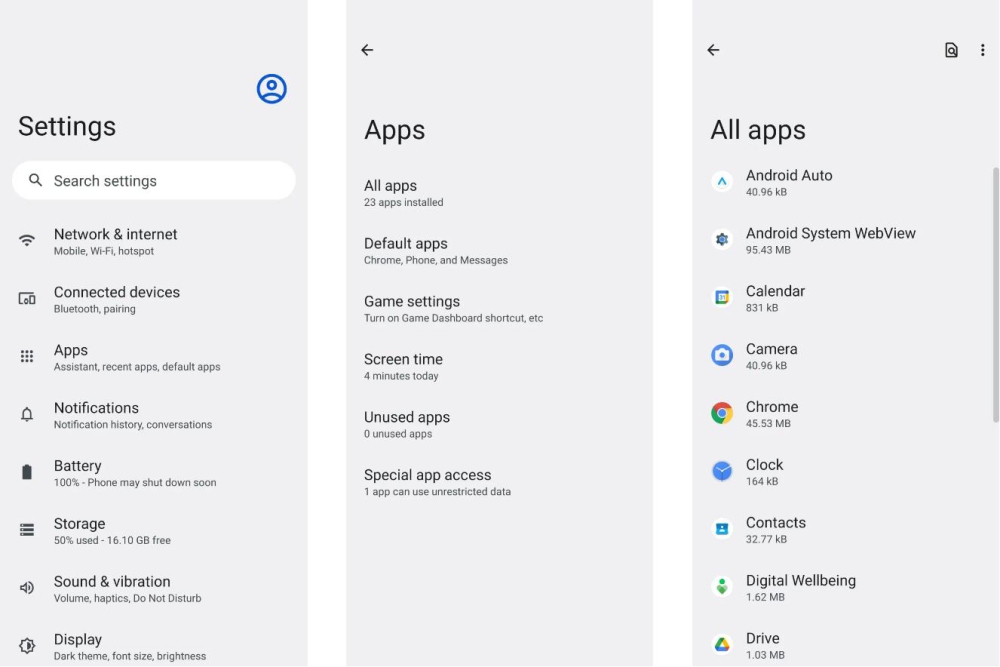Screen dimensions: 1000x667
Task: Open Sound & vibration settings
Action: click(x=111, y=588)
